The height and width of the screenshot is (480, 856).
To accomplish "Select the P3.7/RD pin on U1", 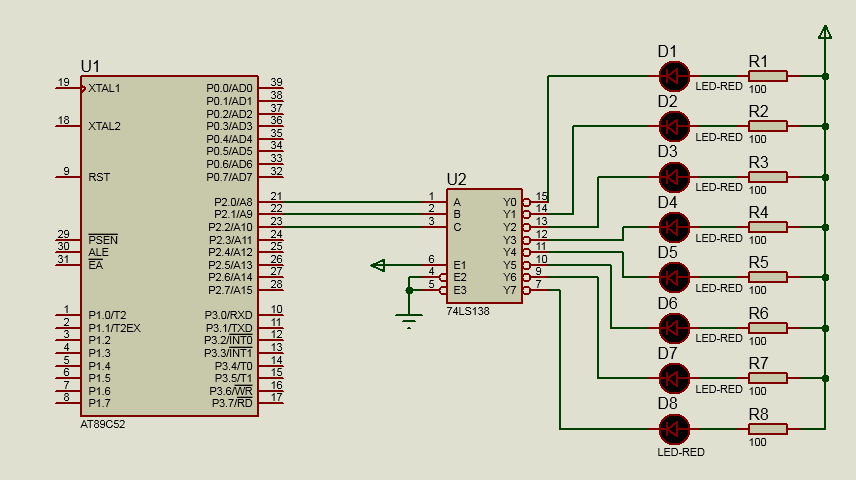I will click(231, 403).
